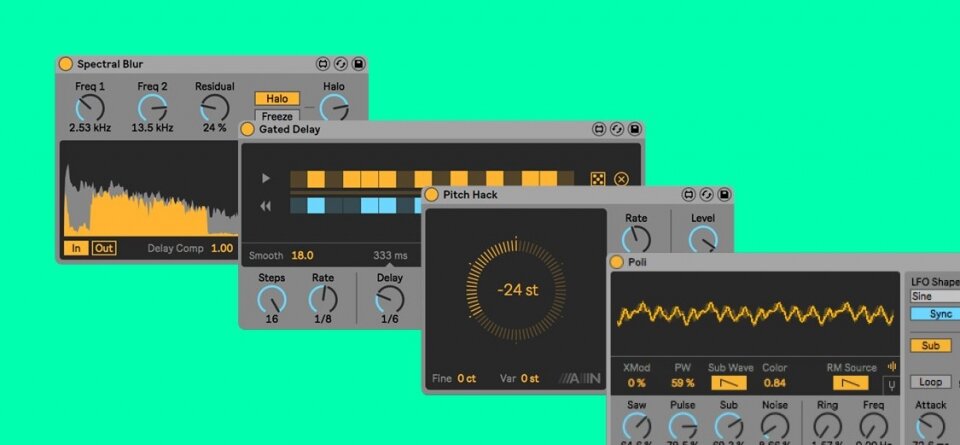Screen dimensions: 960x445
Task: Click the Fine value 0 ct
Action: 467,378
